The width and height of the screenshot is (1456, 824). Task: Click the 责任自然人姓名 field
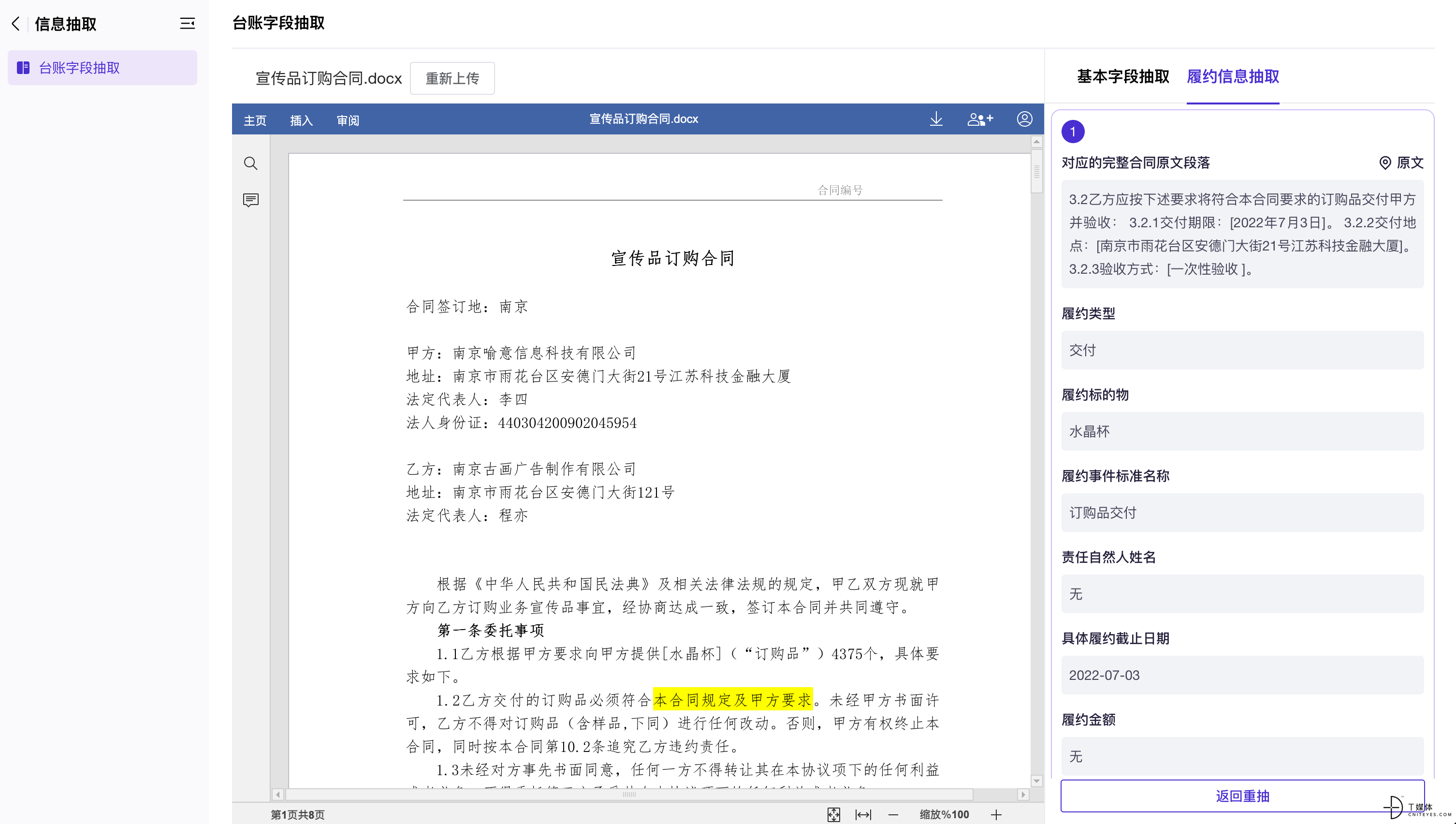pyautogui.click(x=1242, y=594)
